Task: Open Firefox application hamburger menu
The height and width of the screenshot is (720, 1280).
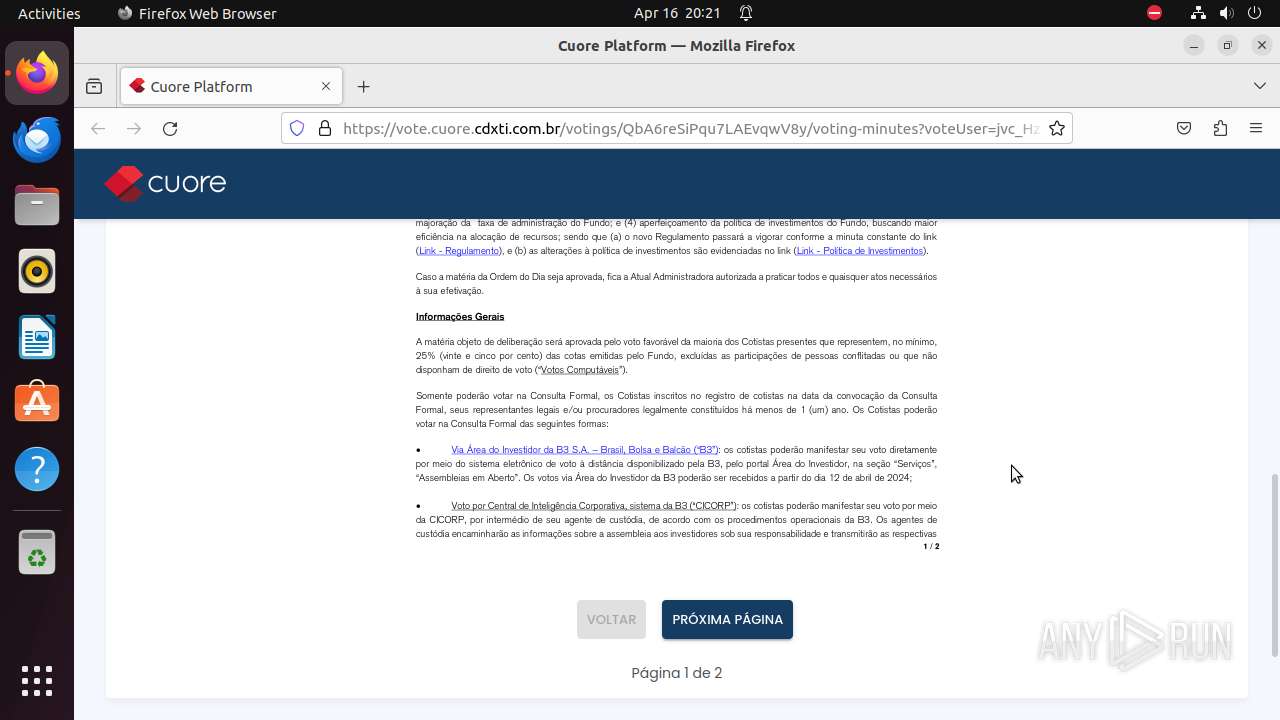Action: click(1256, 128)
